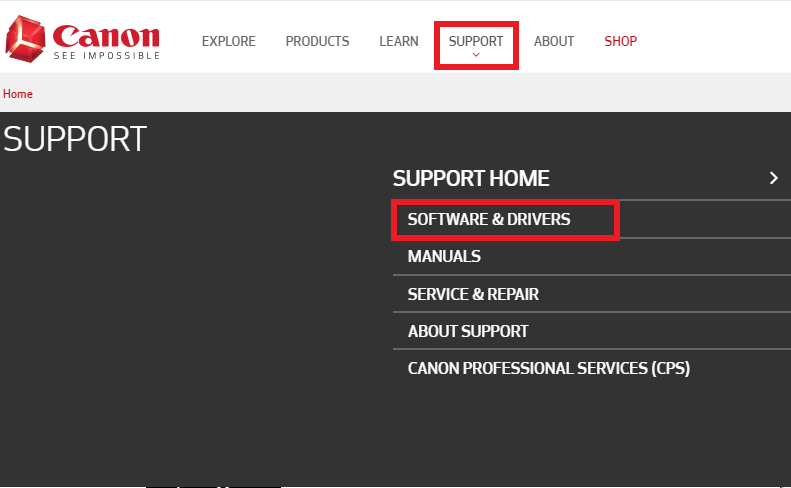Click SUPPORT in the top navigation

(476, 41)
